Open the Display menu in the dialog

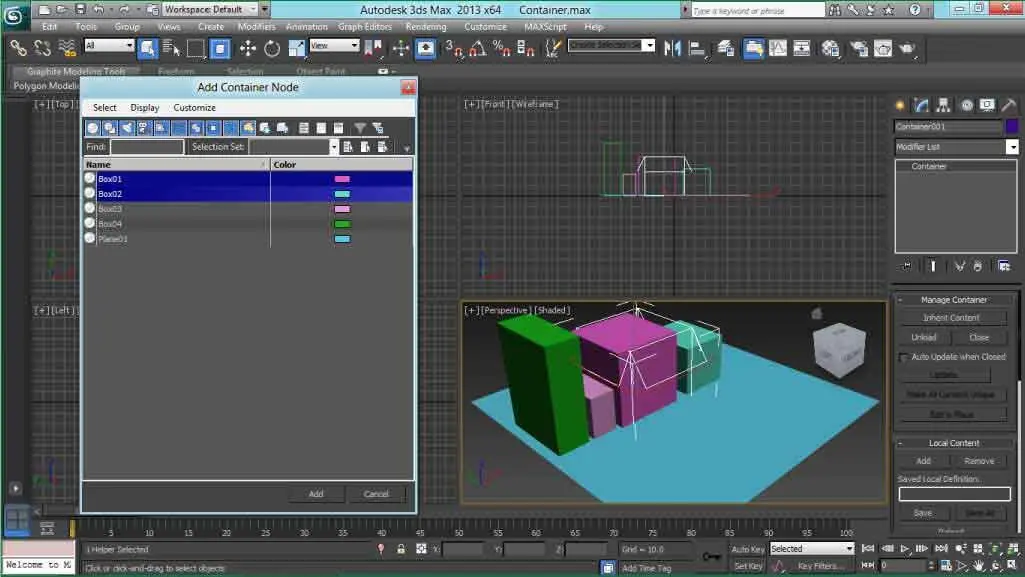tap(144, 108)
